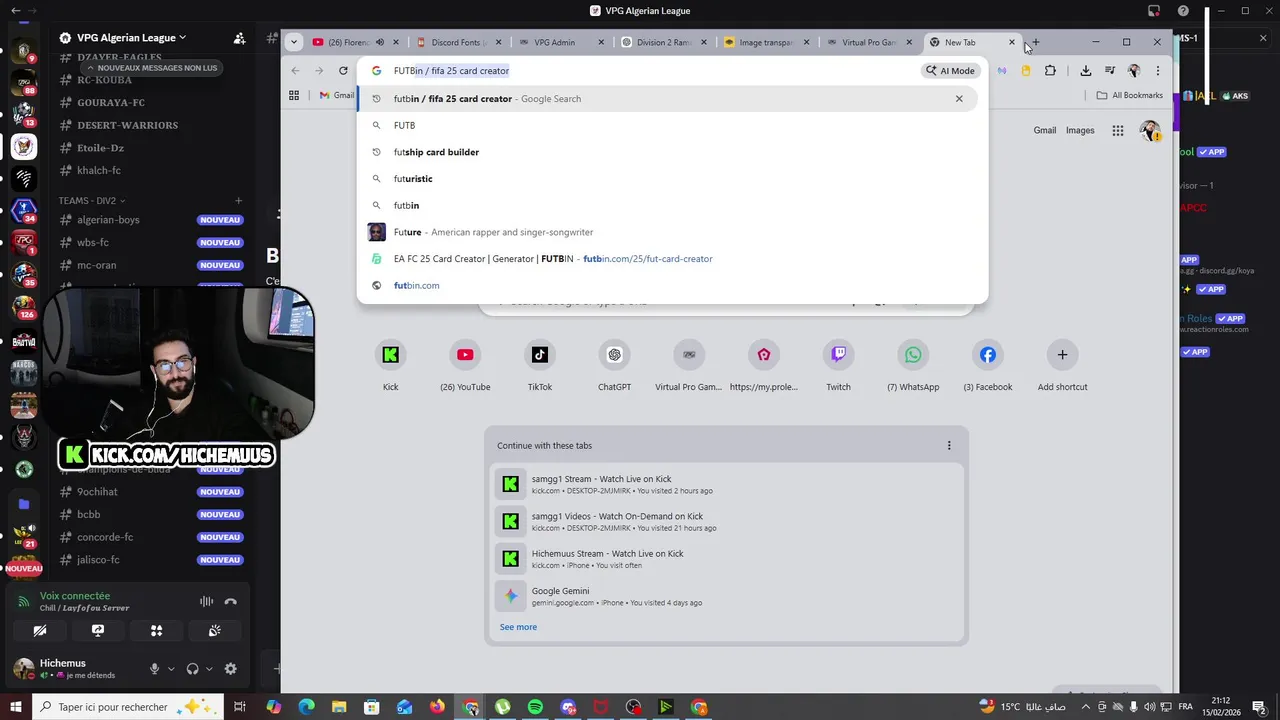Open Discord headphone options chevron
Image resolution: width=1280 pixels, height=720 pixels.
(x=209, y=669)
